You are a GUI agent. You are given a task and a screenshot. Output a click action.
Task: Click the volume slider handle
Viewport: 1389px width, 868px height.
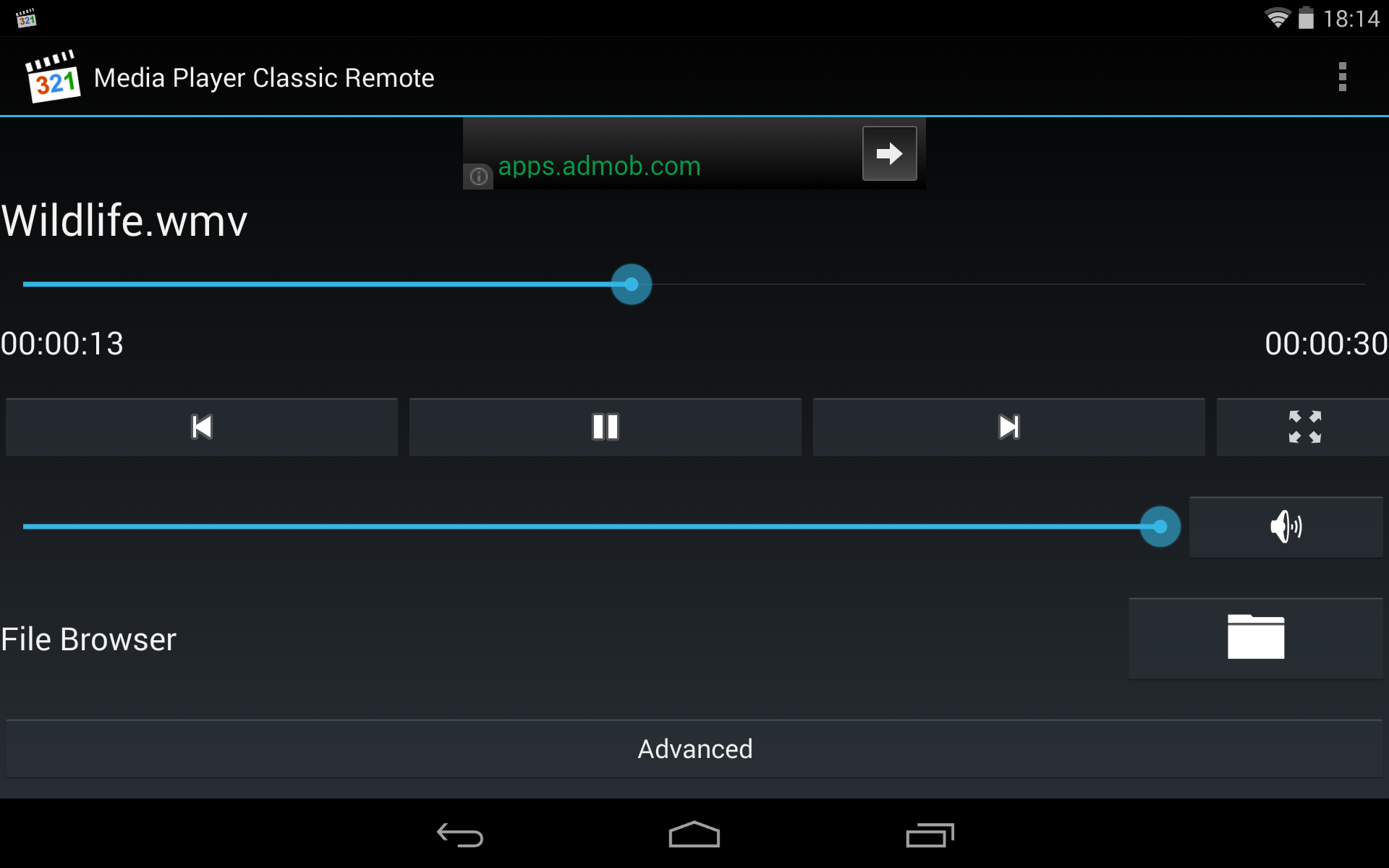(1160, 527)
